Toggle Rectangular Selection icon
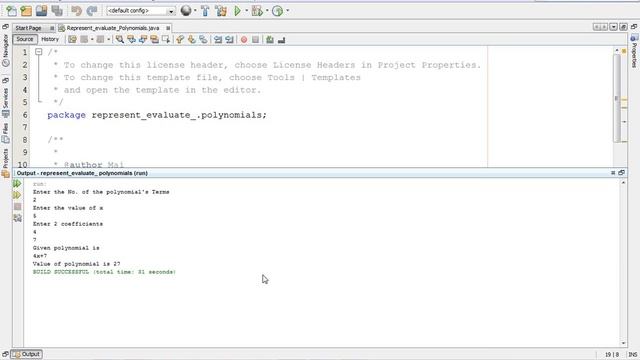The height and width of the screenshot is (360, 640). pyautogui.click(x=166, y=40)
